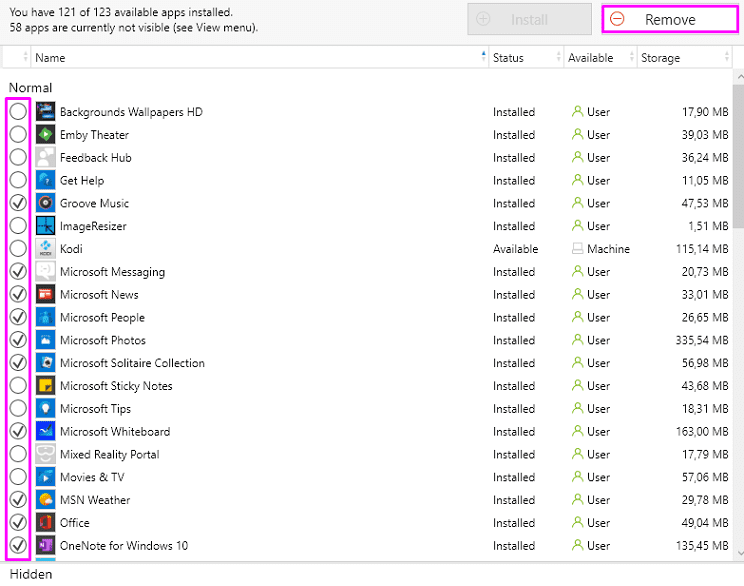
Task: Click the Get Help app icon
Action: pos(46,180)
